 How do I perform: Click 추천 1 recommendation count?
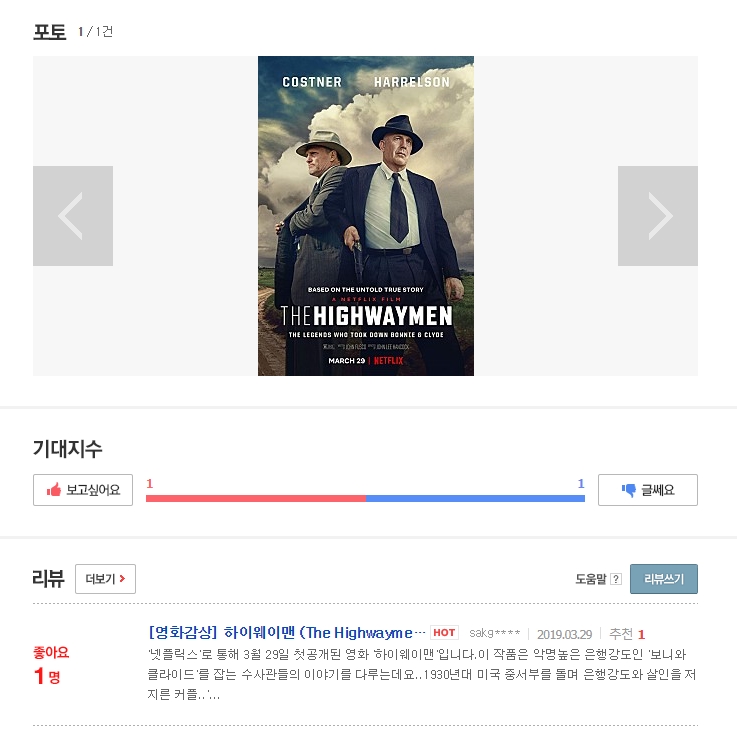627,634
